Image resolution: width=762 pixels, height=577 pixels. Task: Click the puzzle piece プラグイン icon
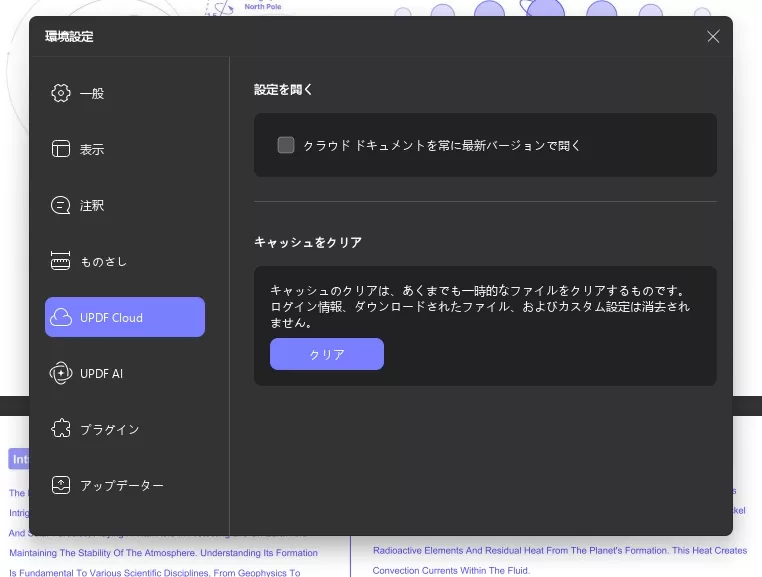61,429
